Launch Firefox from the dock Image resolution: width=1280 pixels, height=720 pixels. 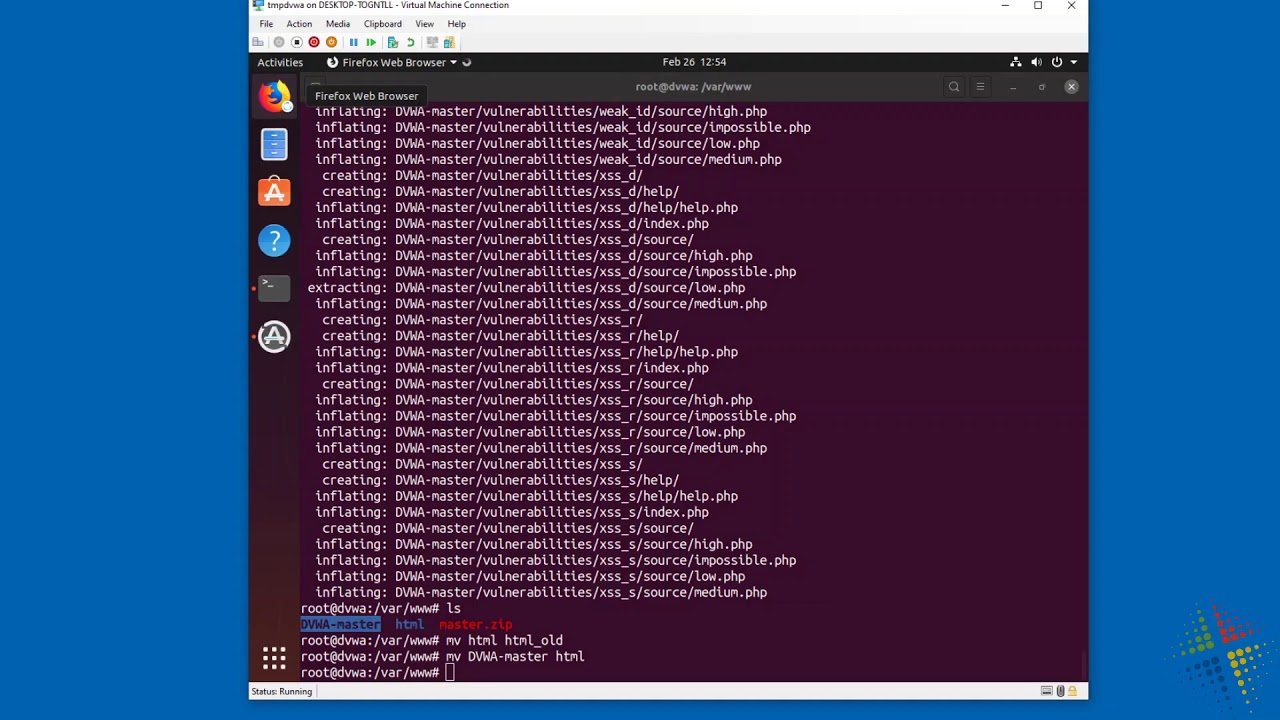point(274,96)
